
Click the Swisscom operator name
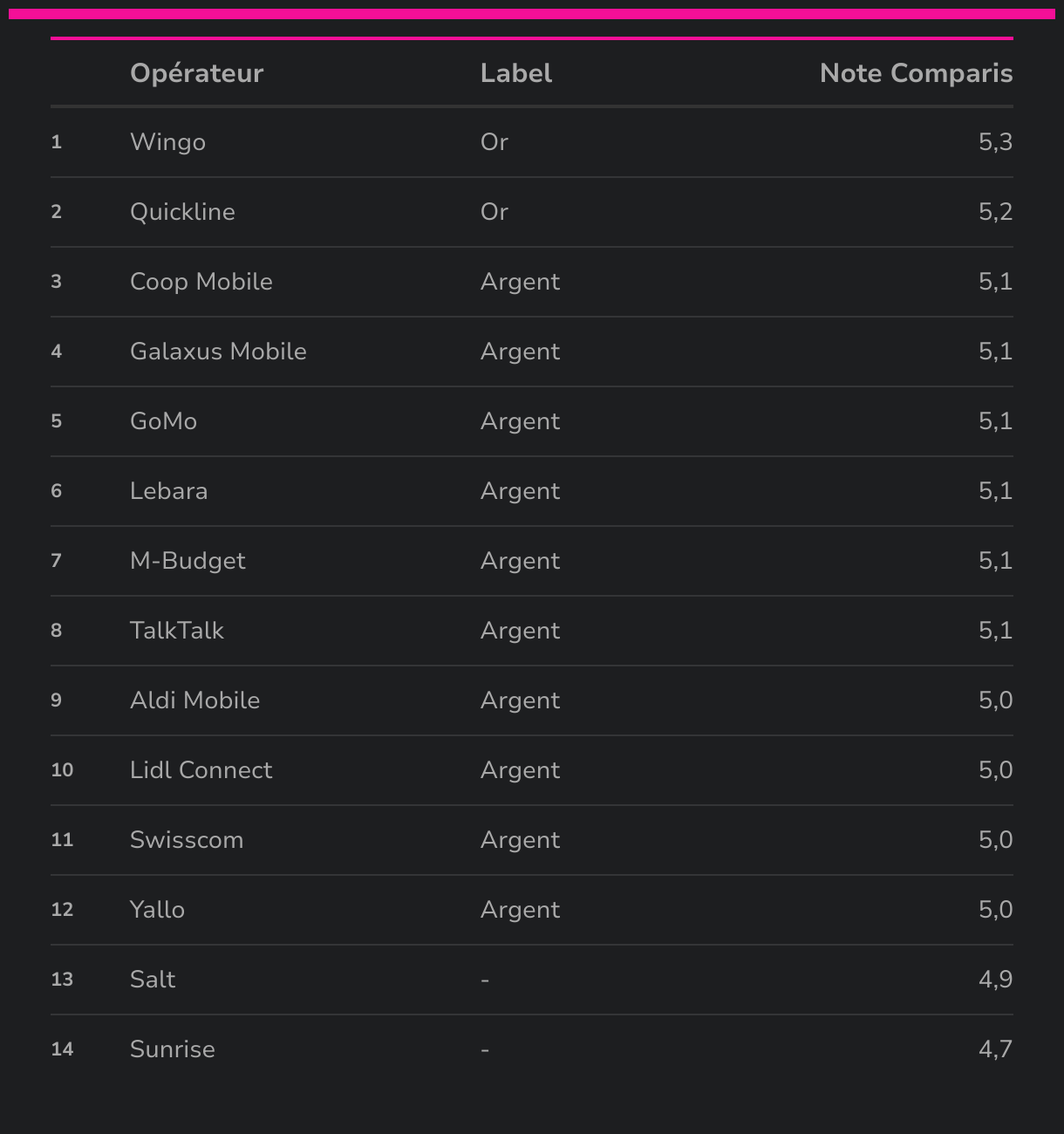point(187,840)
